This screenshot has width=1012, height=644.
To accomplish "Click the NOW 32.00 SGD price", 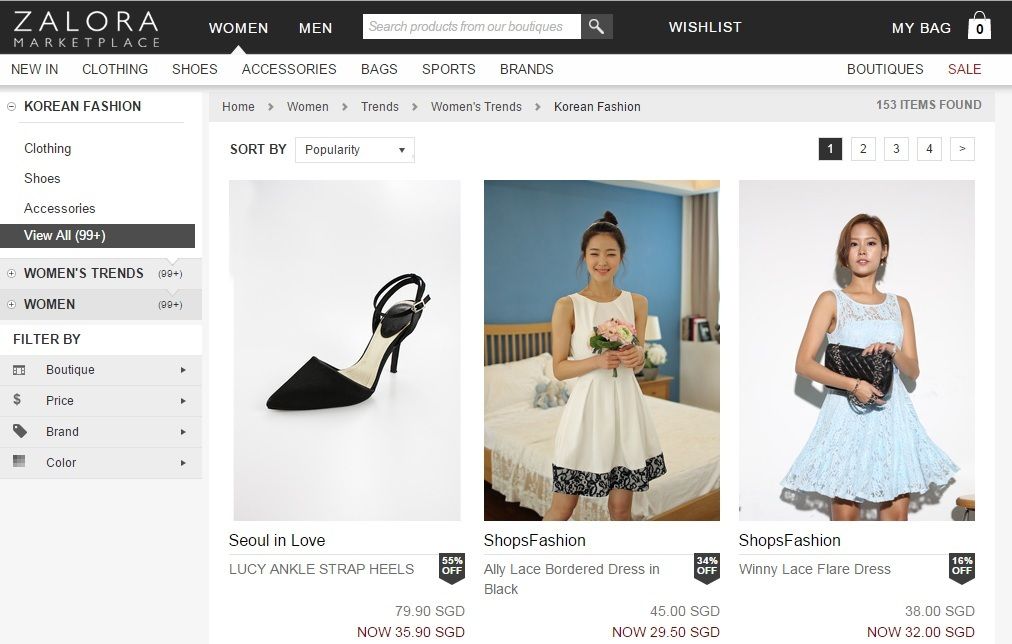I will (920, 632).
